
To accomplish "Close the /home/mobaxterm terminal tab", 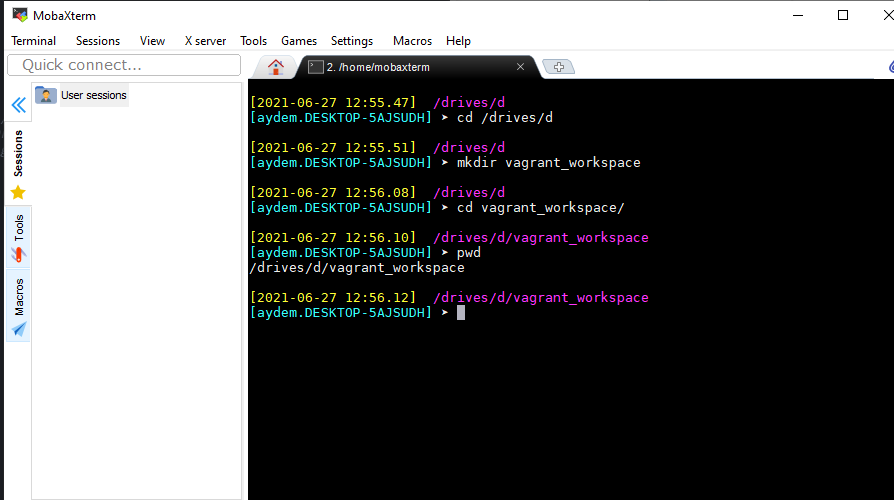I will 520,67.
